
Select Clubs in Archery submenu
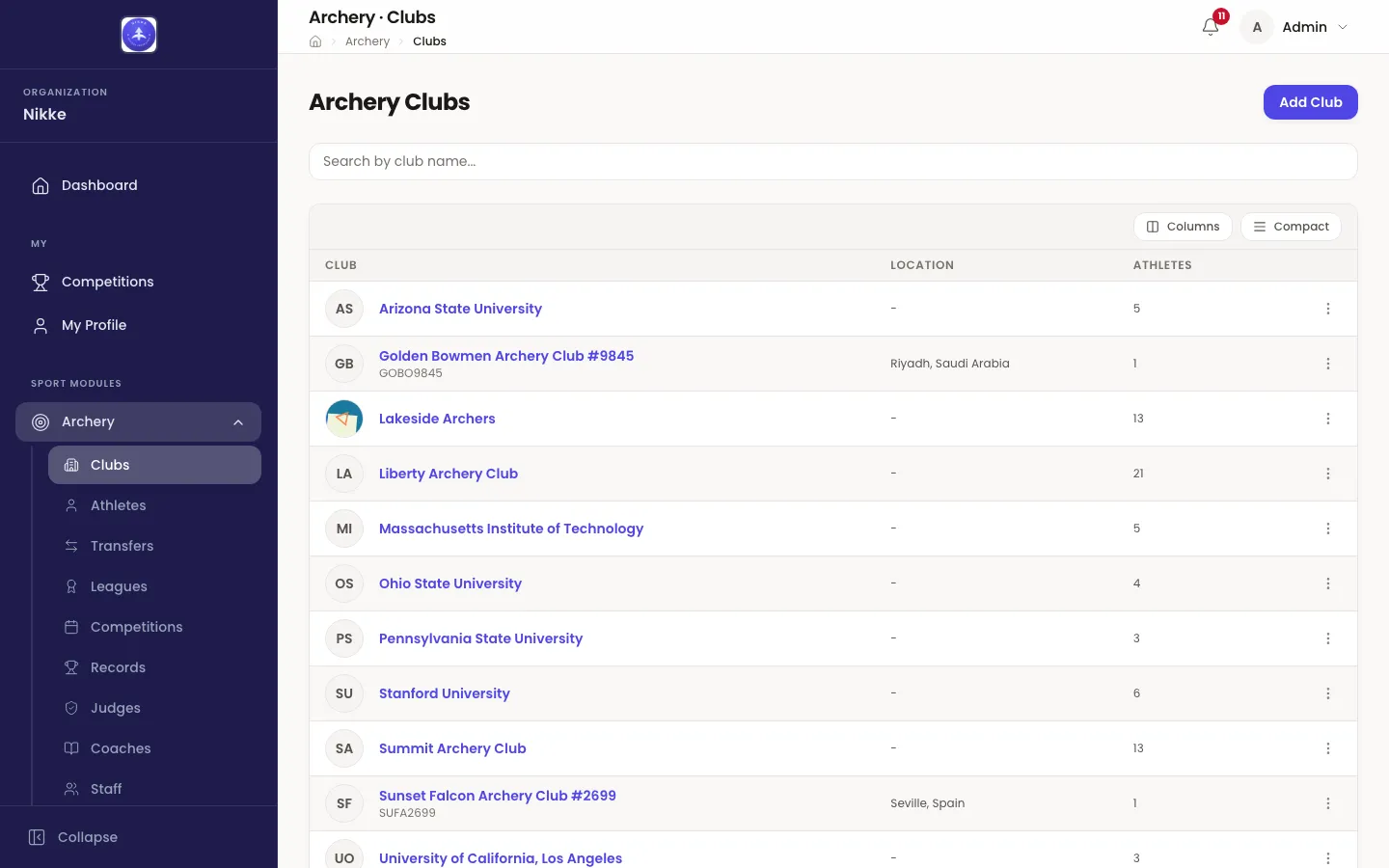click(154, 465)
